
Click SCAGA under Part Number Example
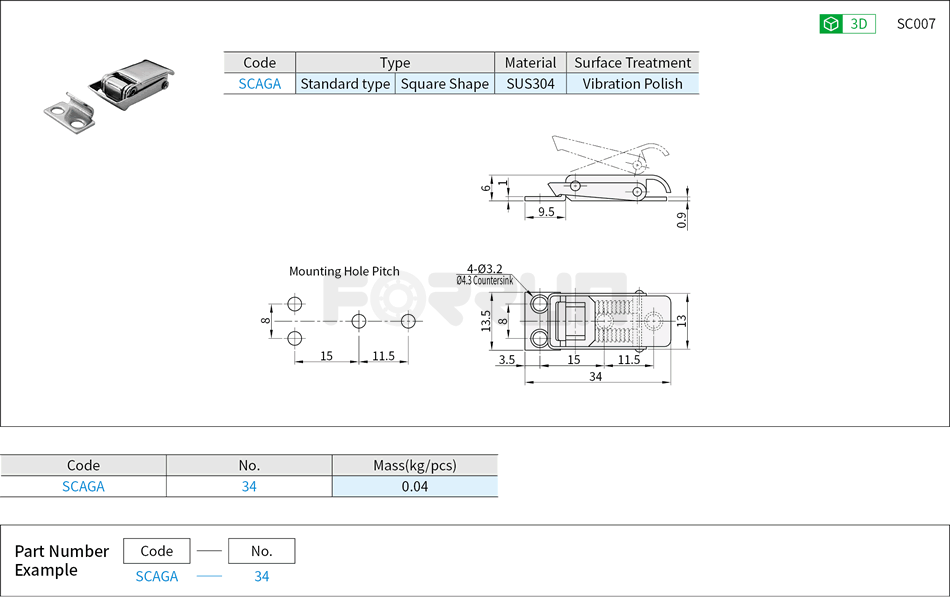[157, 577]
